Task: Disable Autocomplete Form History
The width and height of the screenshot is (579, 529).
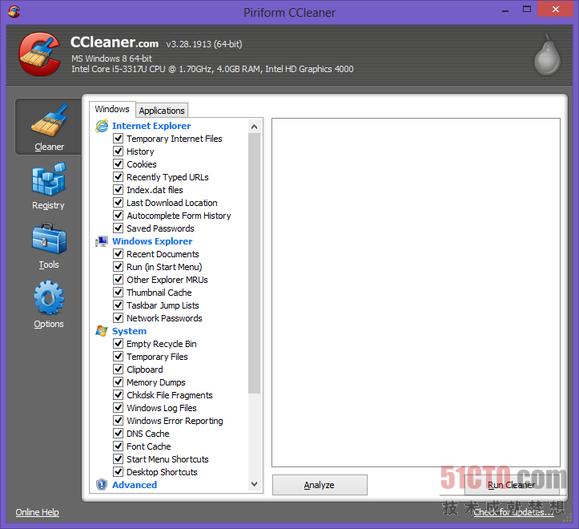Action: pos(118,215)
